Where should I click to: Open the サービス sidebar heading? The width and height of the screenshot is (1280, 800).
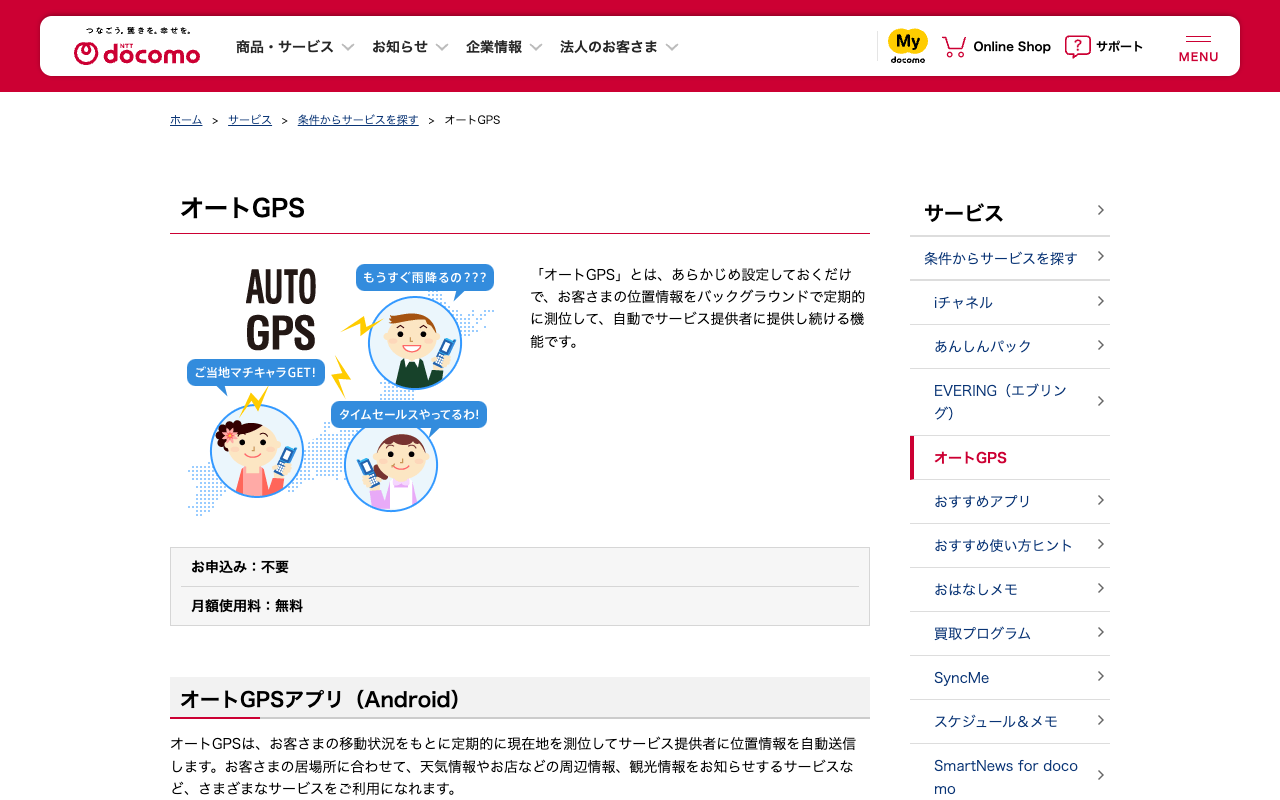tap(1010, 212)
